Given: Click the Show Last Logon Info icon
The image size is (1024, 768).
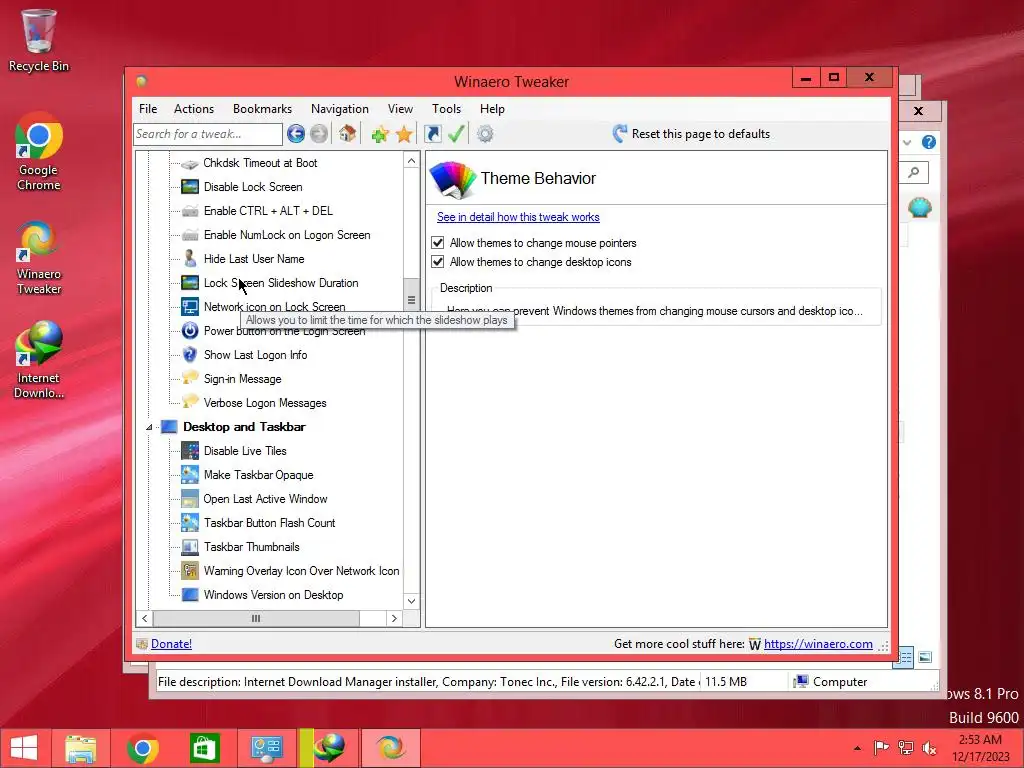Looking at the screenshot, I should [x=190, y=355].
